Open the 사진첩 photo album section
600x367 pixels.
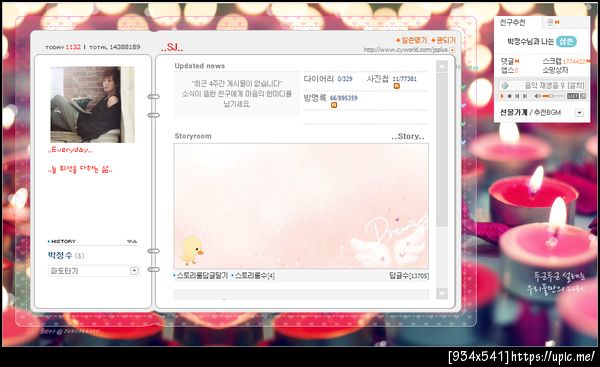[x=378, y=79]
